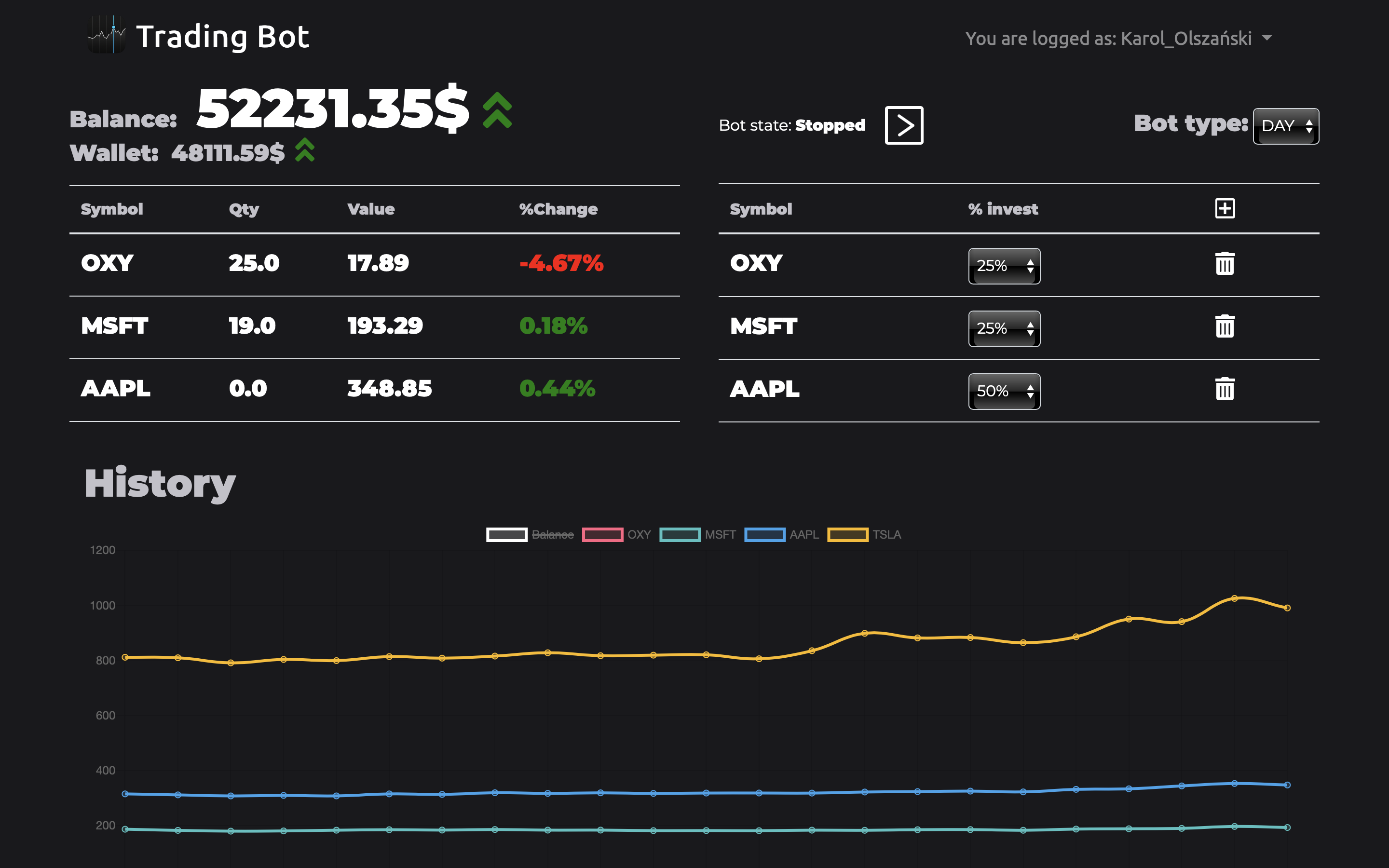Open the OXY 25% invest dropdown
Image resolution: width=1389 pixels, height=868 pixels.
tap(1004, 266)
